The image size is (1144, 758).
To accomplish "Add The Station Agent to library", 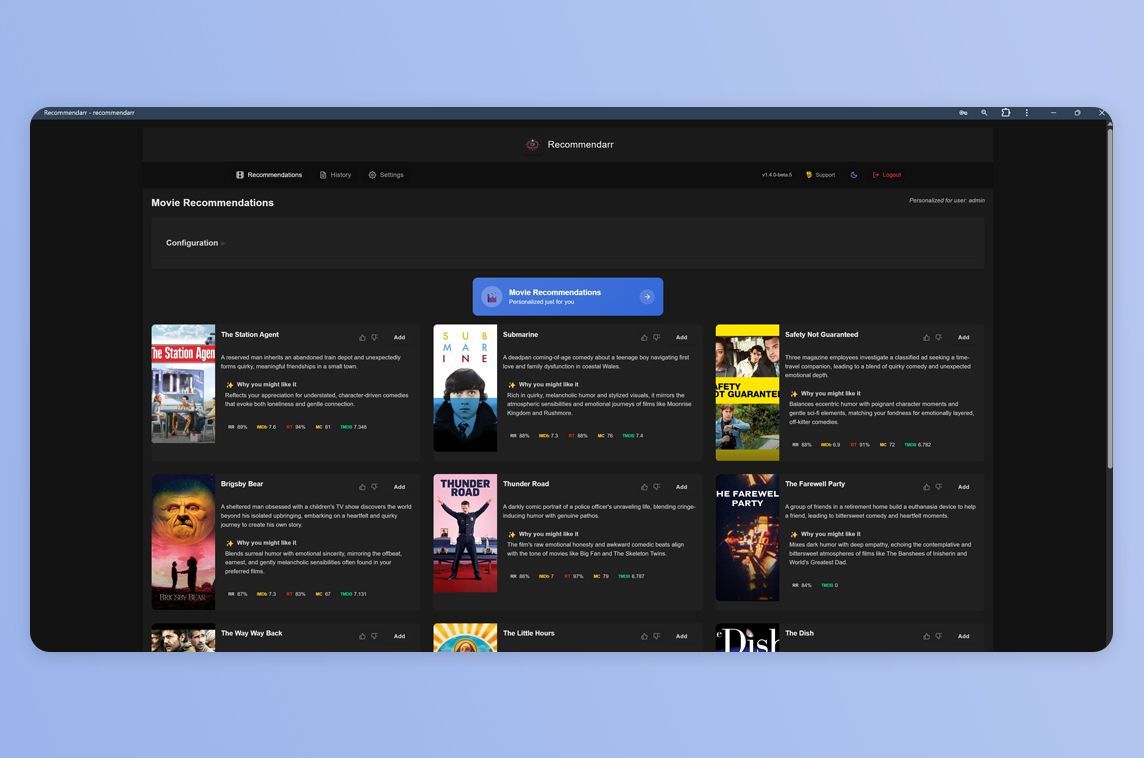I will (x=399, y=338).
